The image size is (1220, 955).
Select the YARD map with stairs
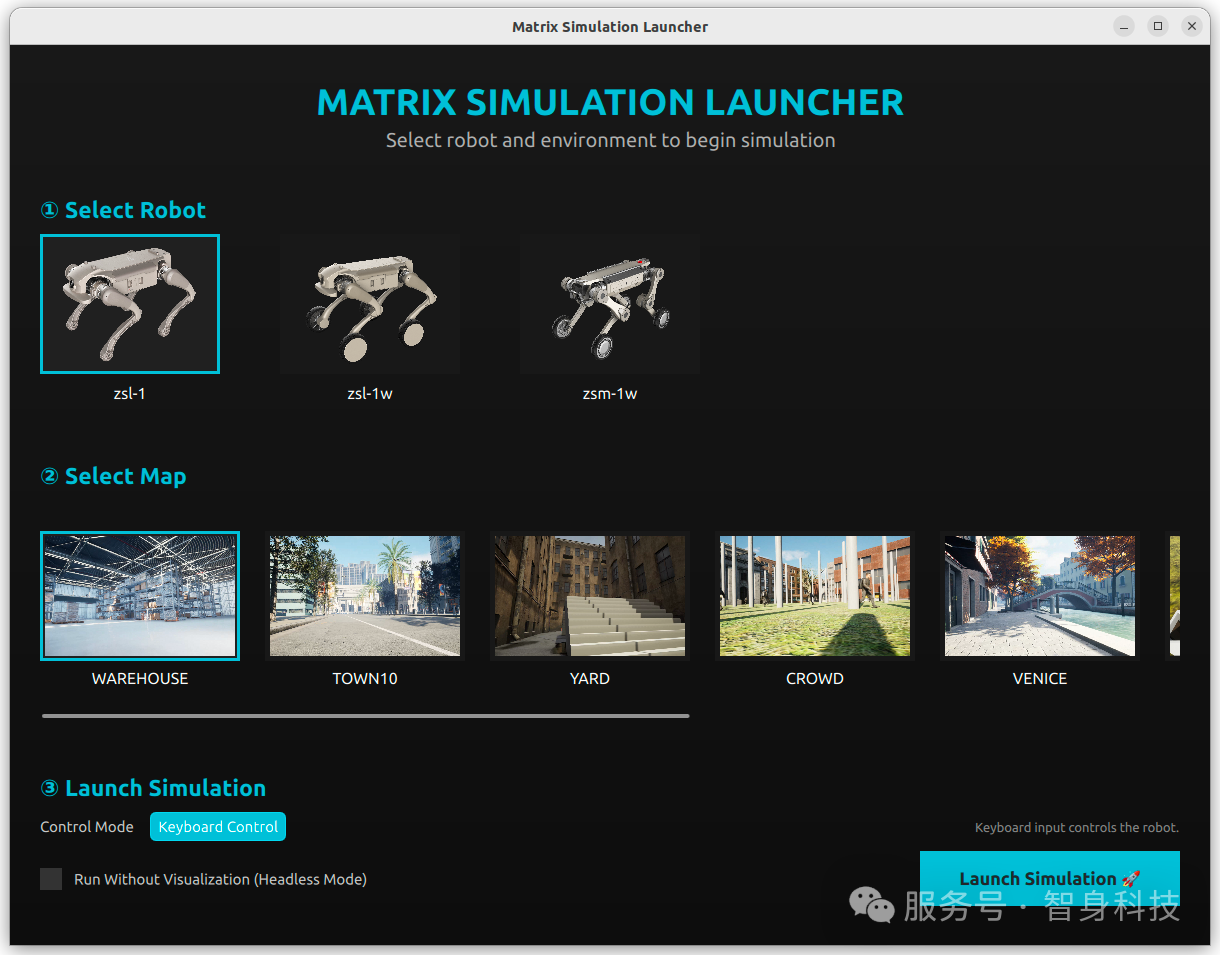pyautogui.click(x=590, y=596)
